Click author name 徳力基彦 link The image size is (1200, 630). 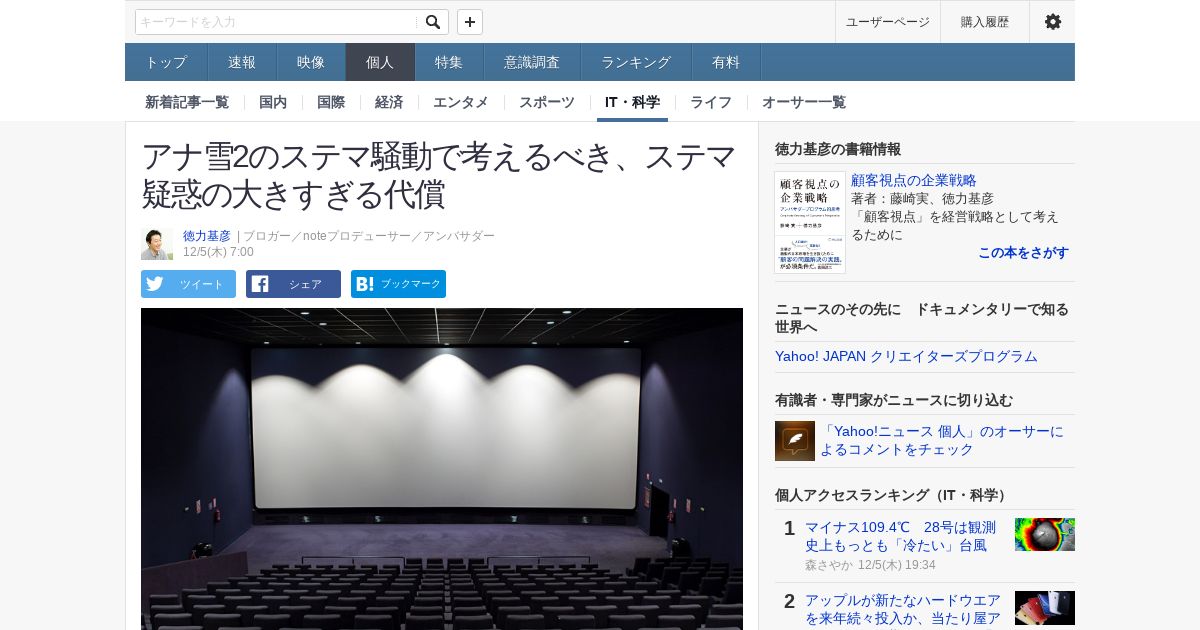pos(207,236)
